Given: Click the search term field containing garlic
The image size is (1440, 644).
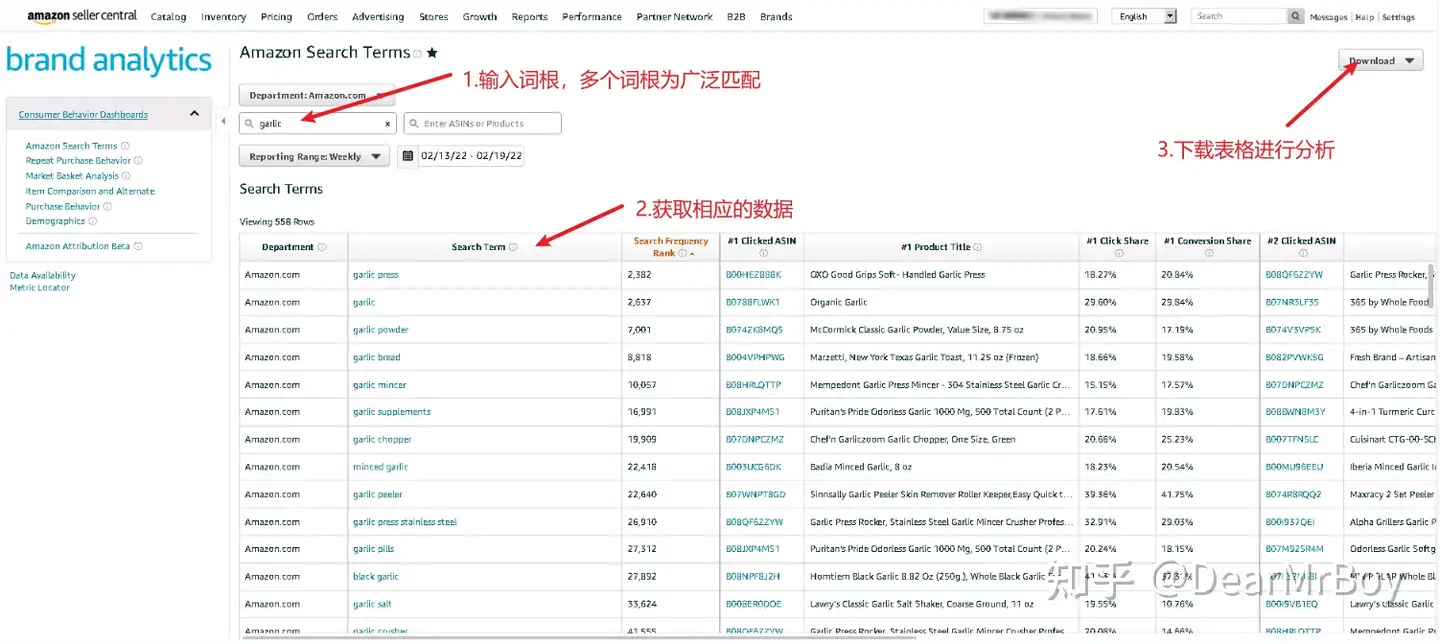Looking at the screenshot, I should [x=318, y=123].
